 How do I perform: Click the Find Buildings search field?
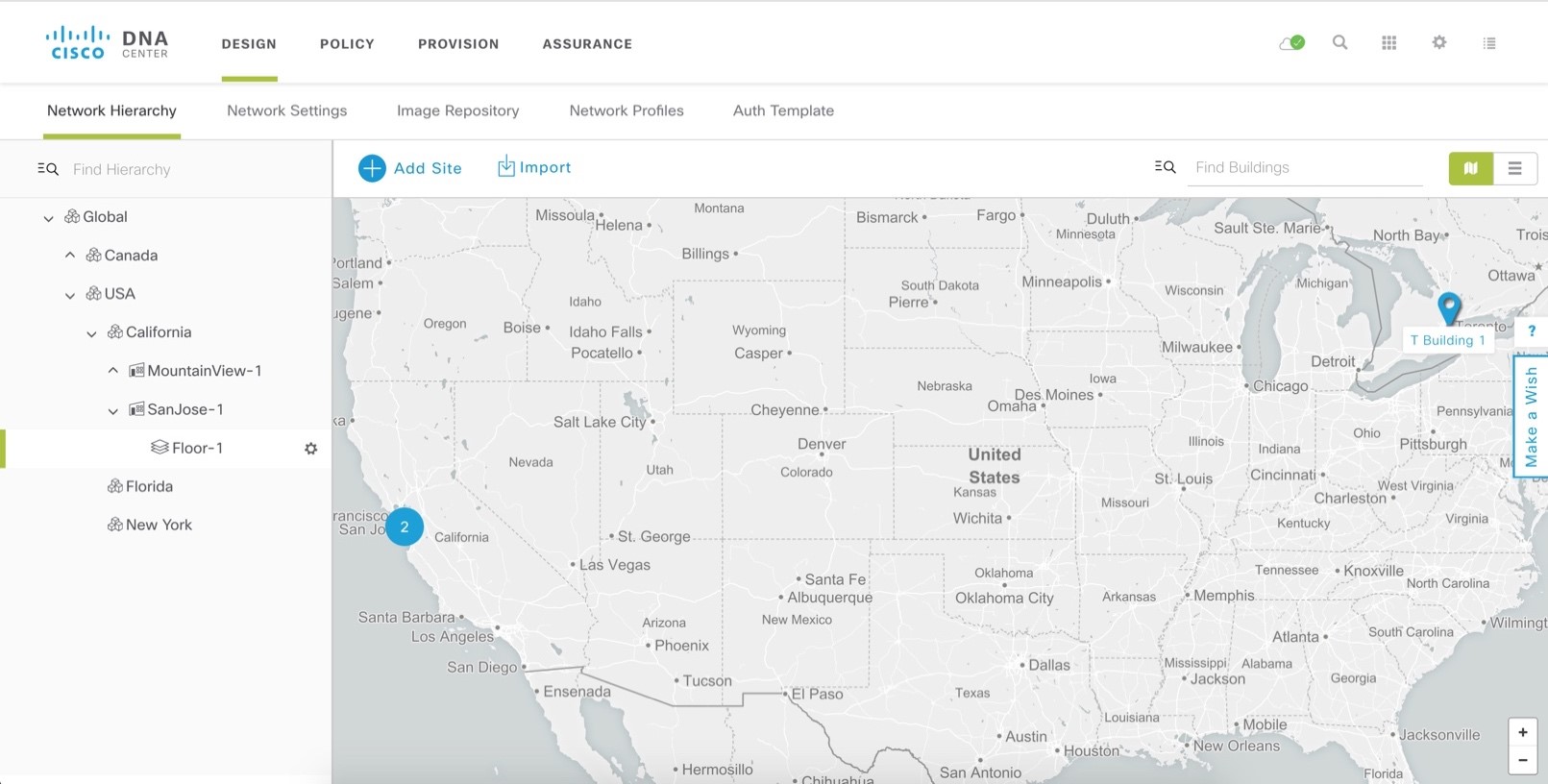pyautogui.click(x=1304, y=168)
